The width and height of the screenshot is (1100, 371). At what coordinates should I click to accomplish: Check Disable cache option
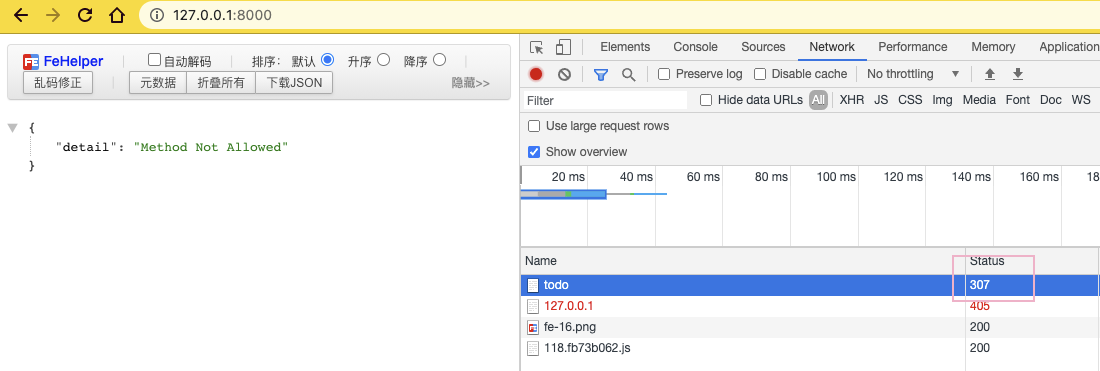point(760,74)
